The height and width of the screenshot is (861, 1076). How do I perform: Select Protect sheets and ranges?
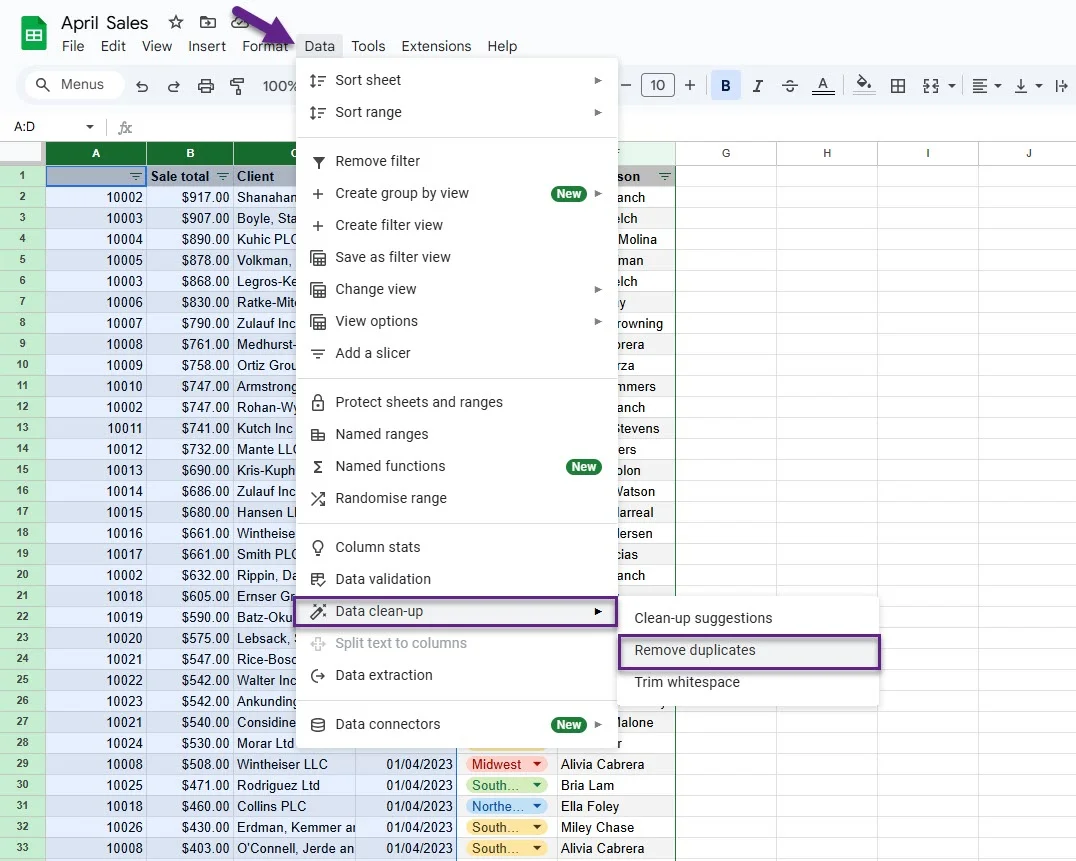(456, 402)
